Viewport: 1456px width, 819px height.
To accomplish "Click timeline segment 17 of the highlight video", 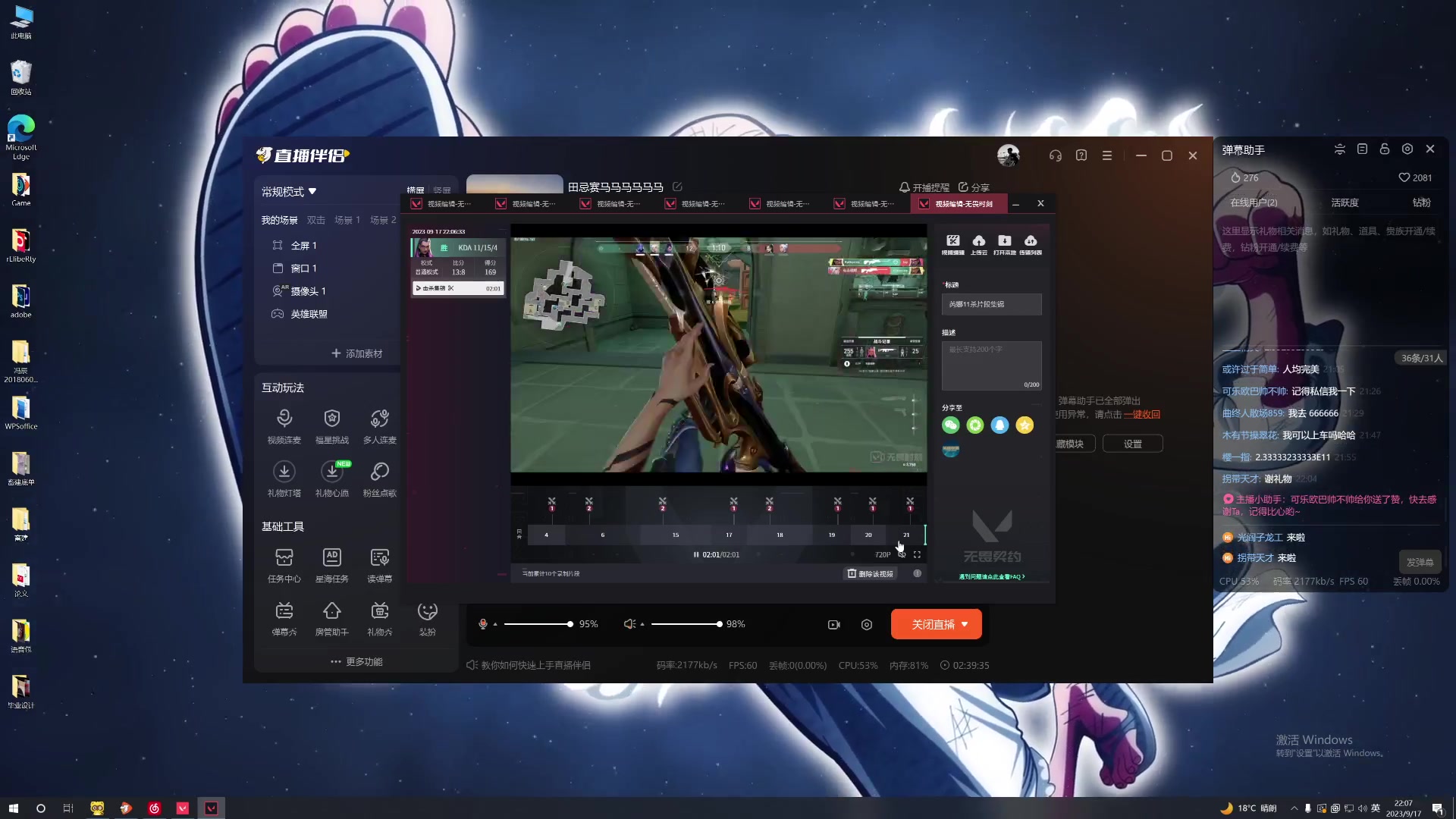I will [729, 535].
